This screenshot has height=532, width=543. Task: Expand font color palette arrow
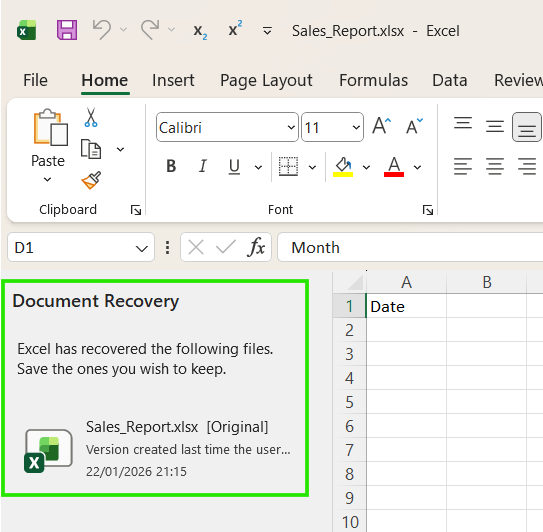coord(418,168)
